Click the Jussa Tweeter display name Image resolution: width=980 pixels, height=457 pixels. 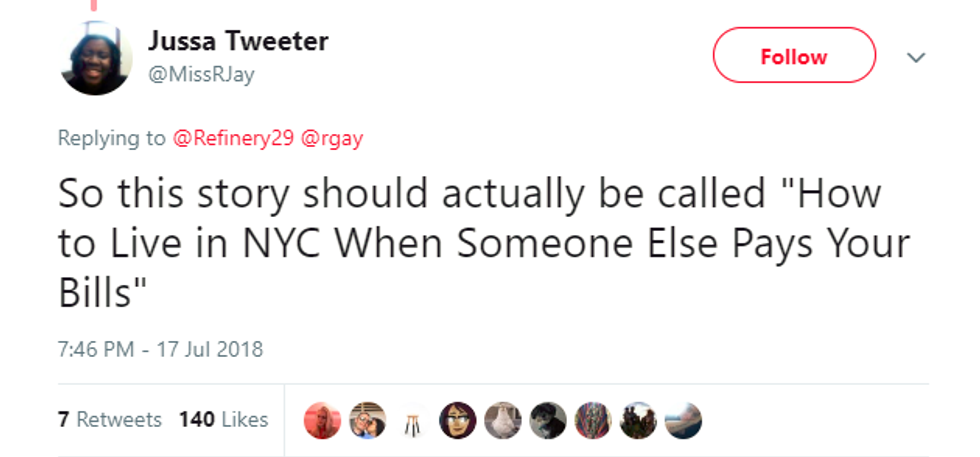coord(238,42)
